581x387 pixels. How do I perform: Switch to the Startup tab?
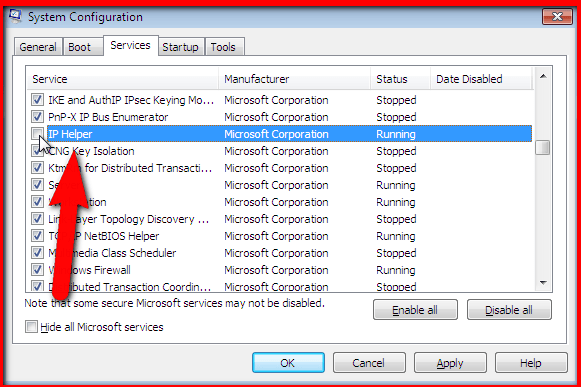click(x=180, y=47)
